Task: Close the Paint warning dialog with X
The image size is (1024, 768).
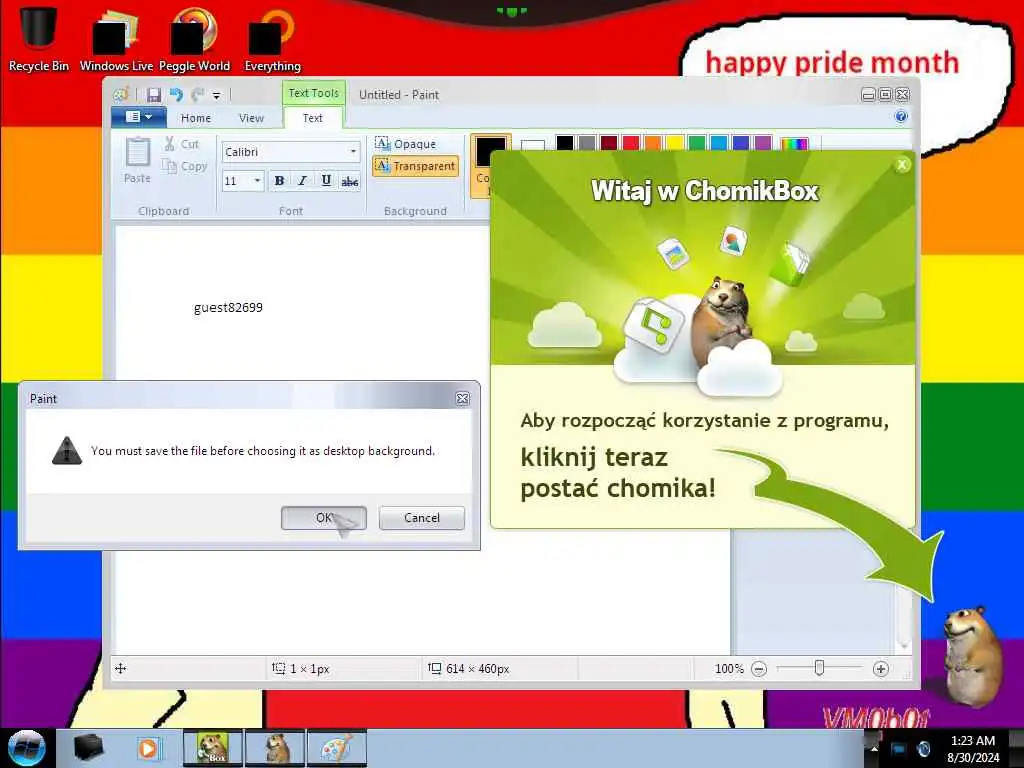Action: click(462, 398)
